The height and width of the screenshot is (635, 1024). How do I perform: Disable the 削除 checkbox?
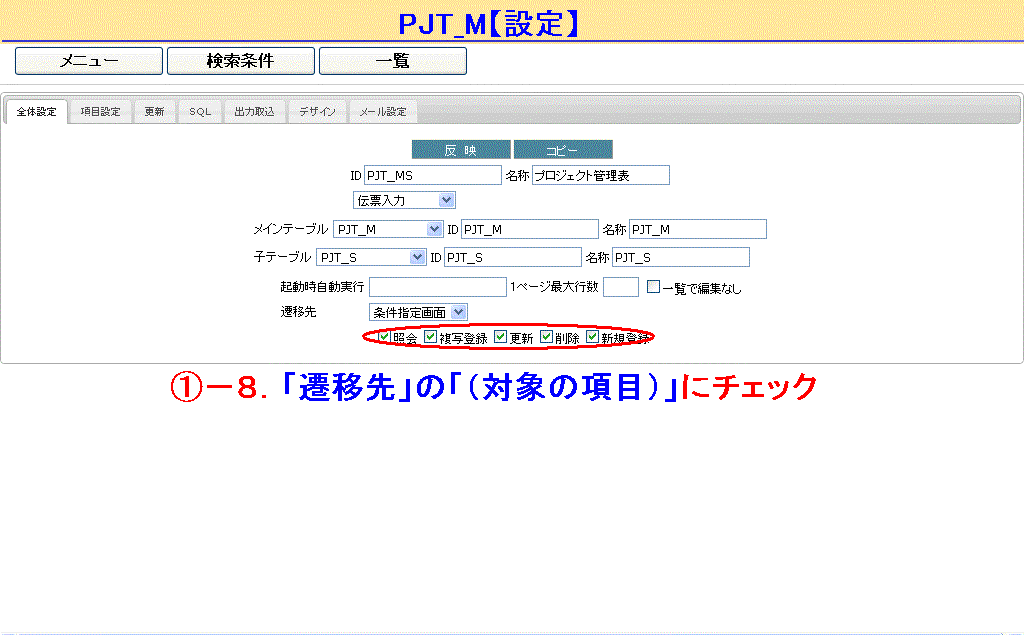[547, 337]
